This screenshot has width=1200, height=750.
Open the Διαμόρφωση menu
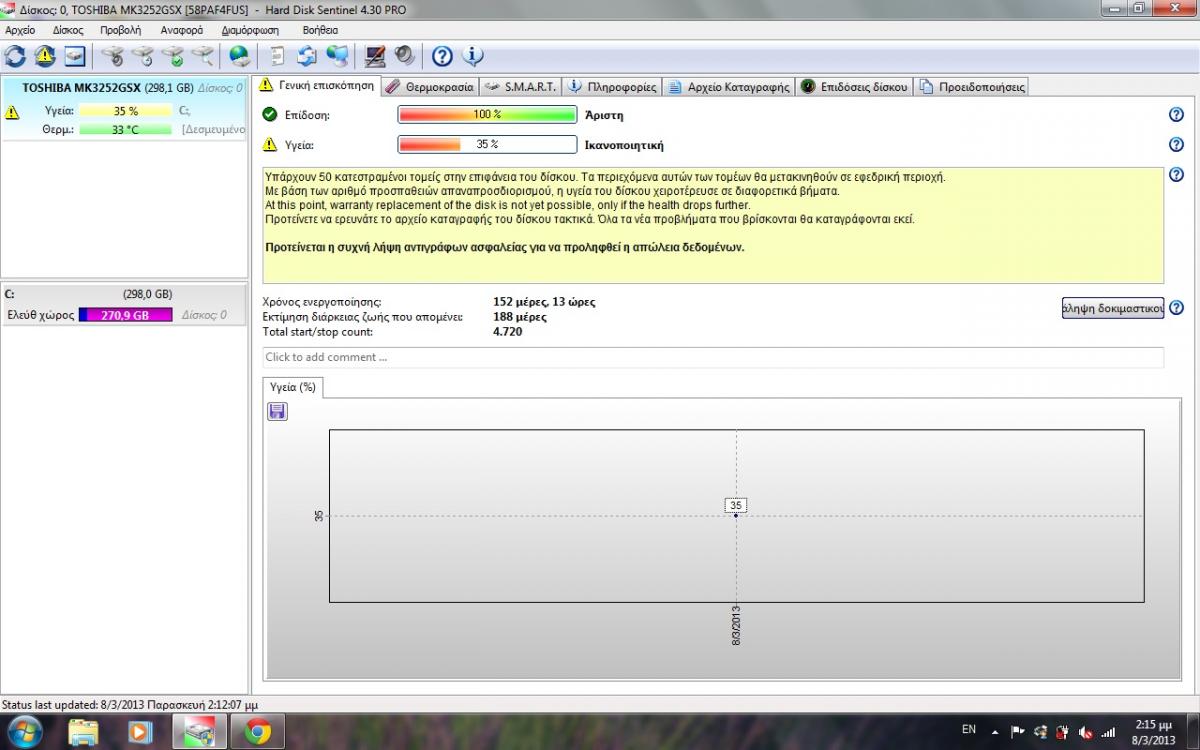(x=251, y=30)
